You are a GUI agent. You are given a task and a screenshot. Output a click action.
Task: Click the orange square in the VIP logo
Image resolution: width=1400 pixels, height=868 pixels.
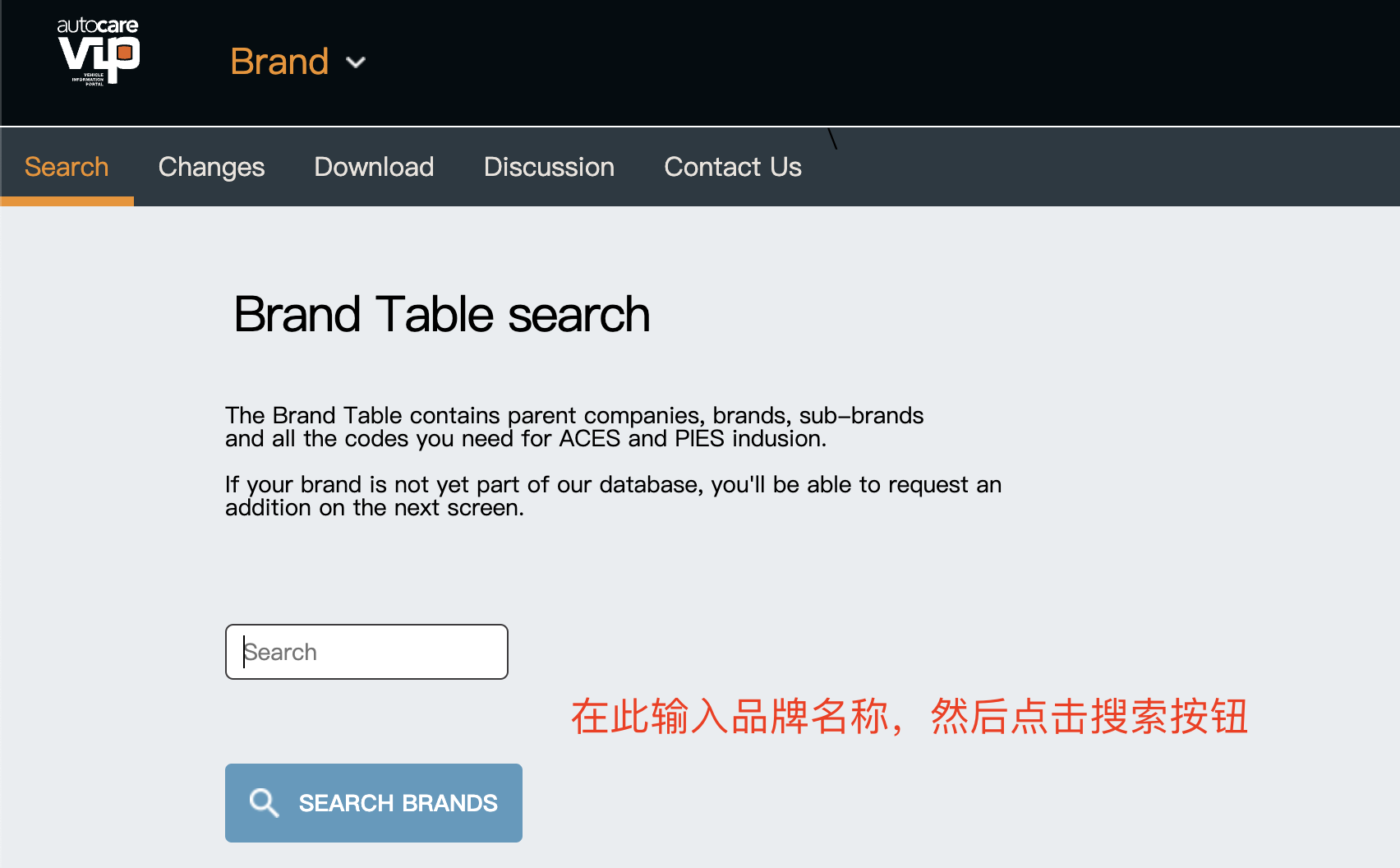[x=125, y=53]
